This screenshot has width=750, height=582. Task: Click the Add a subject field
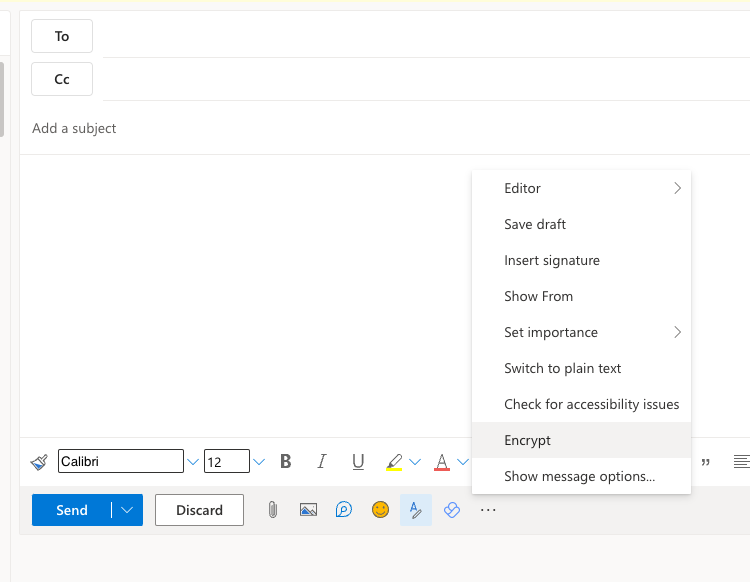point(383,128)
